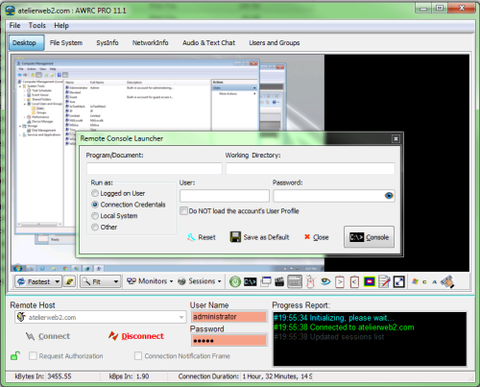Toggle the keyboard icon in toolbar
This screenshot has width=480, height=387.
pos(295,282)
